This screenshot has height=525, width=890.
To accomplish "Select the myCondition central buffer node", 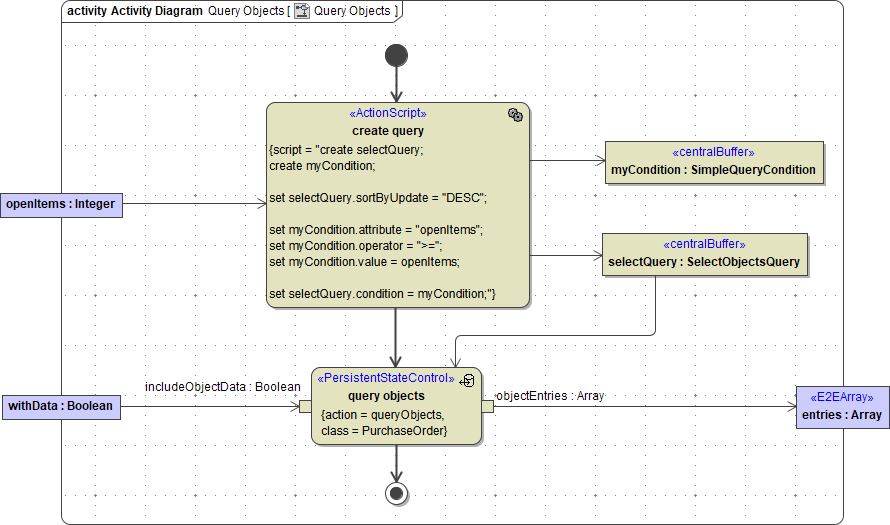I will coord(713,161).
